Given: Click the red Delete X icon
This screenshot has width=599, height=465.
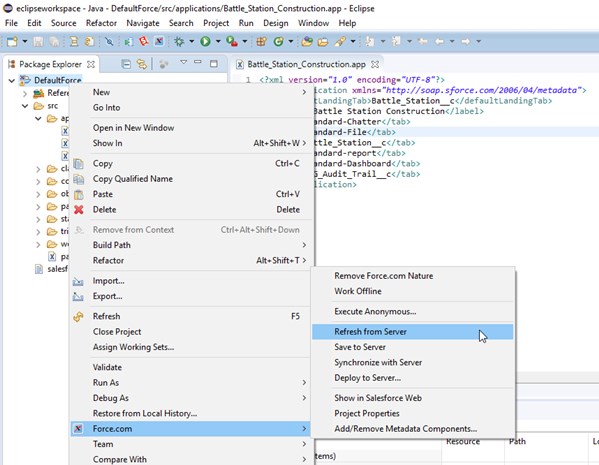Looking at the screenshot, I should click(x=79, y=209).
